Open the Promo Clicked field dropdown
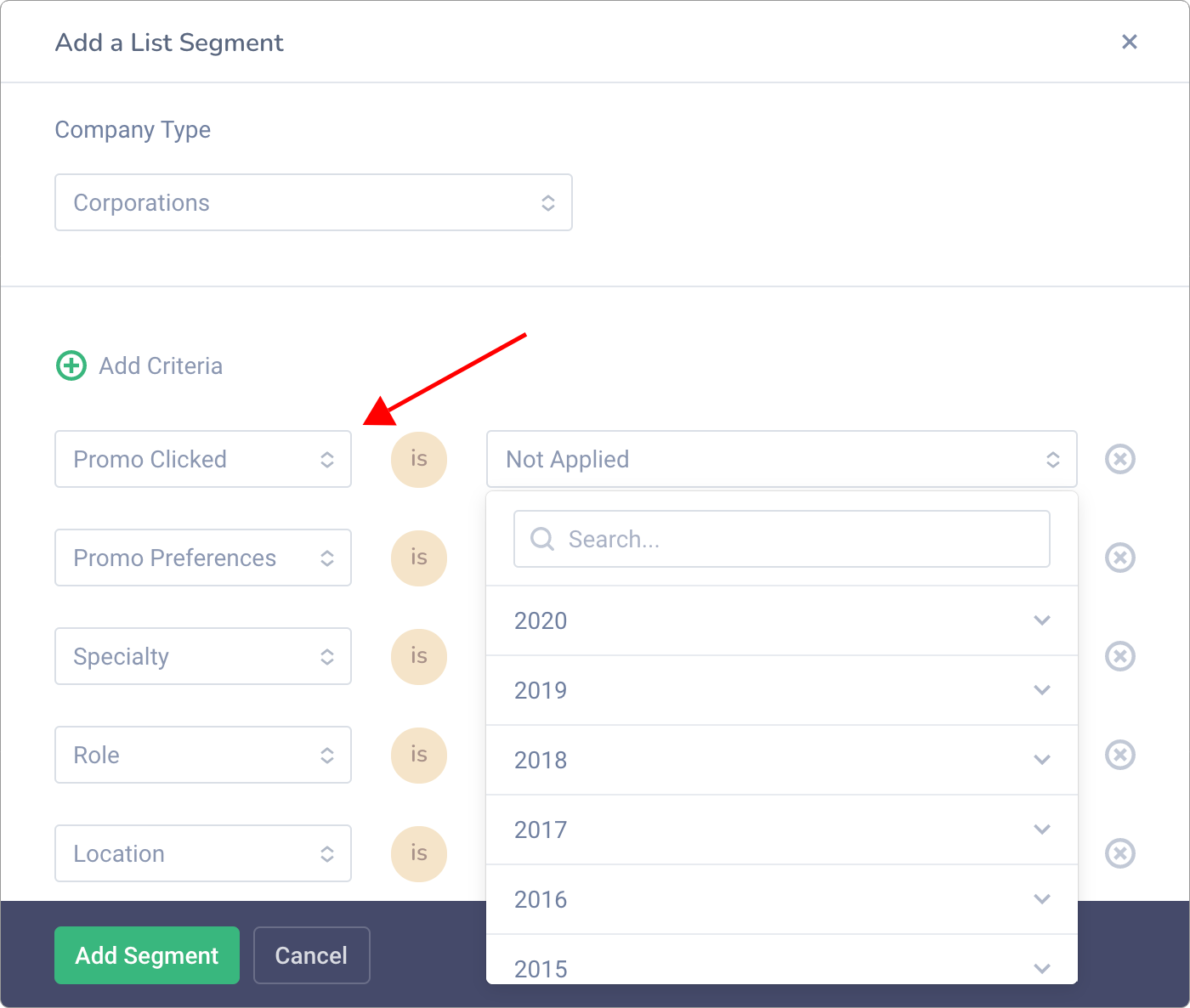This screenshot has width=1190, height=1008. [203, 459]
